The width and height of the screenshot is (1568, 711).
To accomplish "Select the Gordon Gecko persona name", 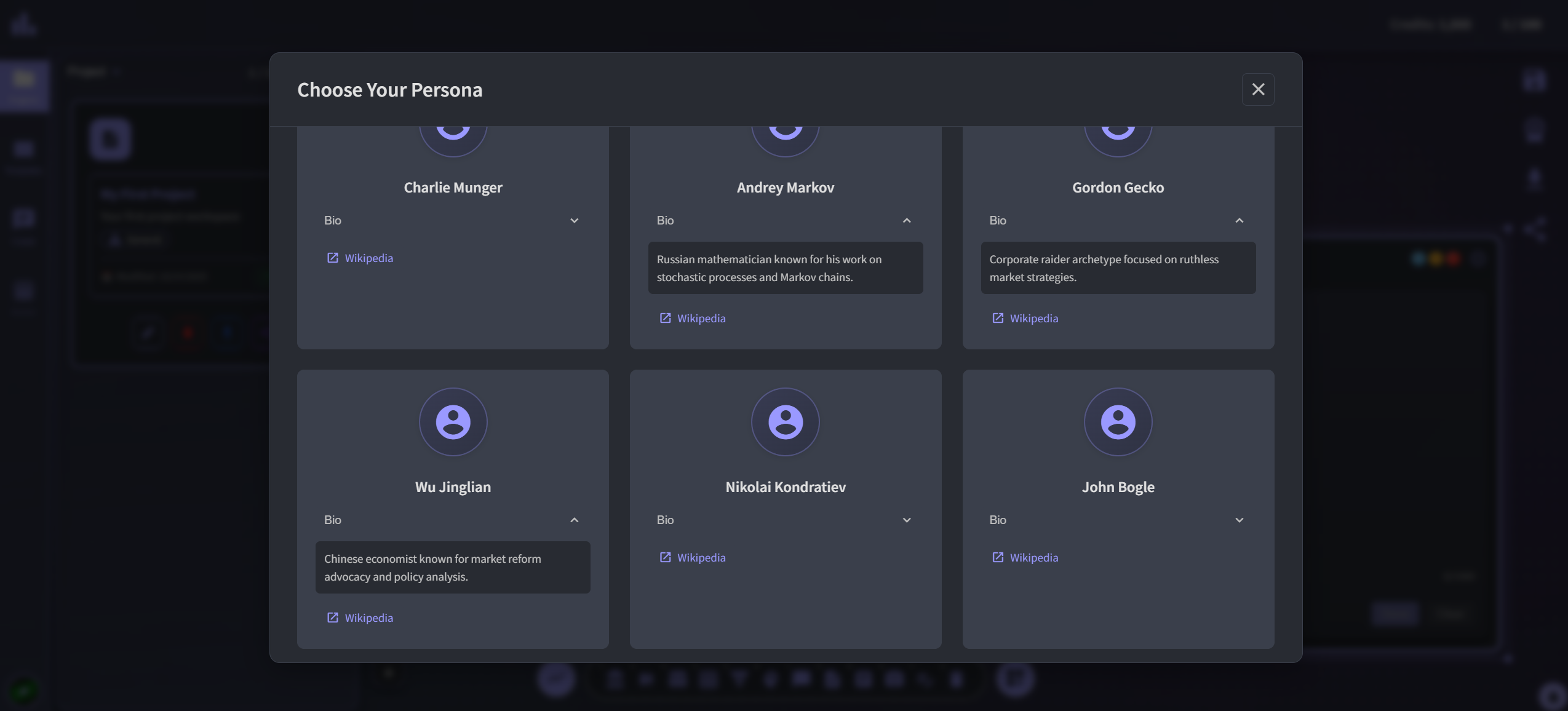I will [x=1118, y=187].
